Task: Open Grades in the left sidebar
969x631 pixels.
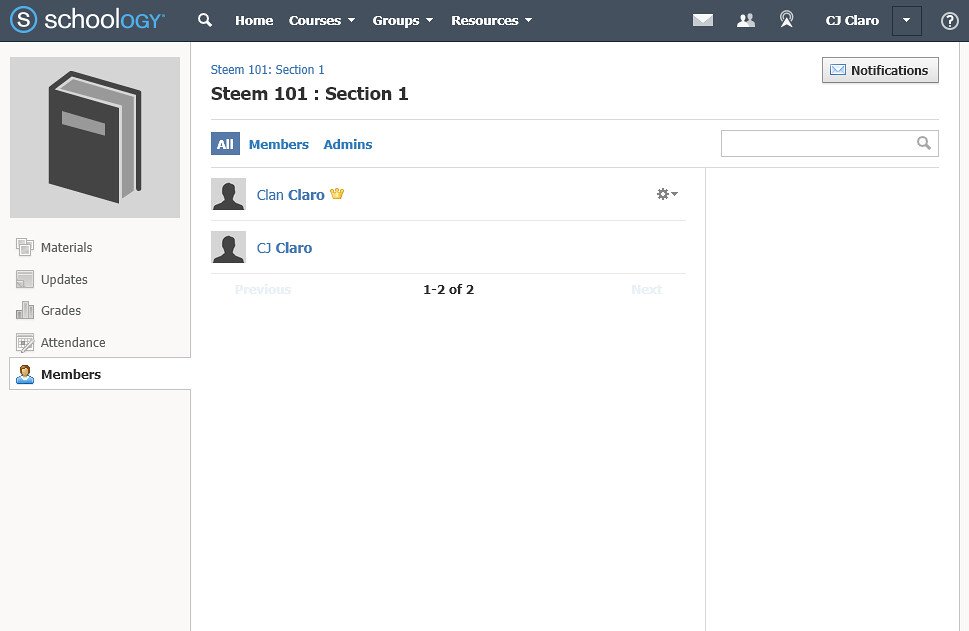Action: (x=61, y=310)
